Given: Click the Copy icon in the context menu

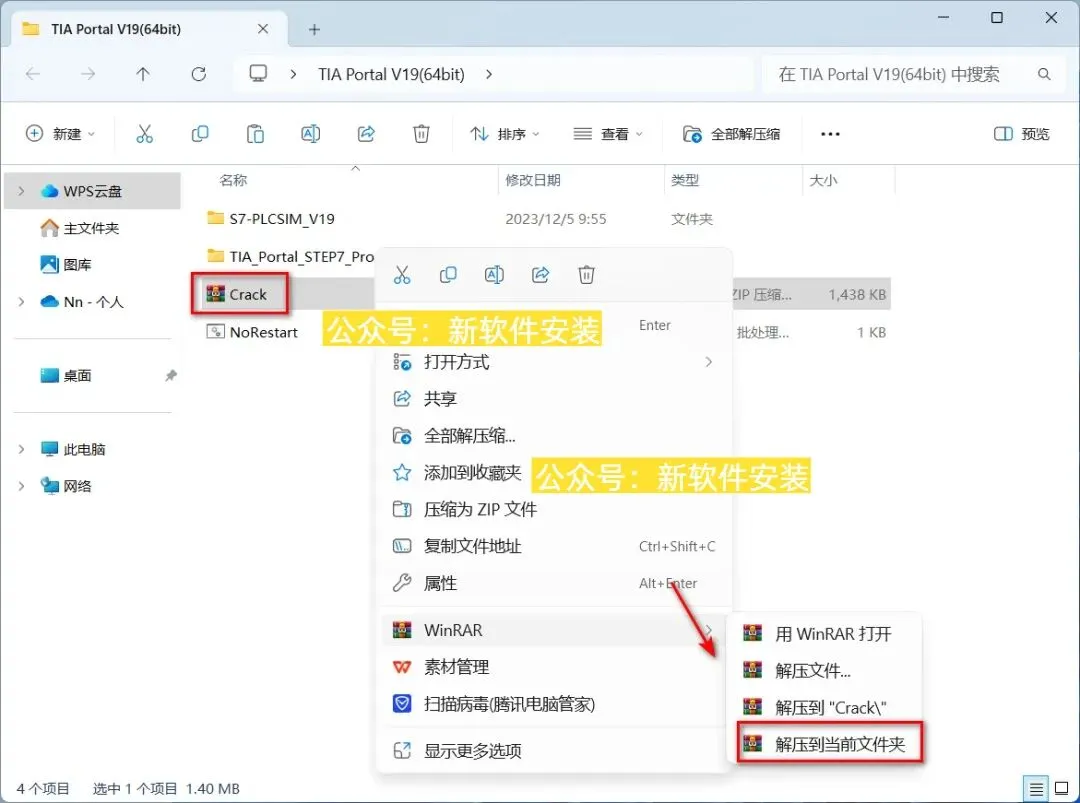Looking at the screenshot, I should pyautogui.click(x=448, y=275).
